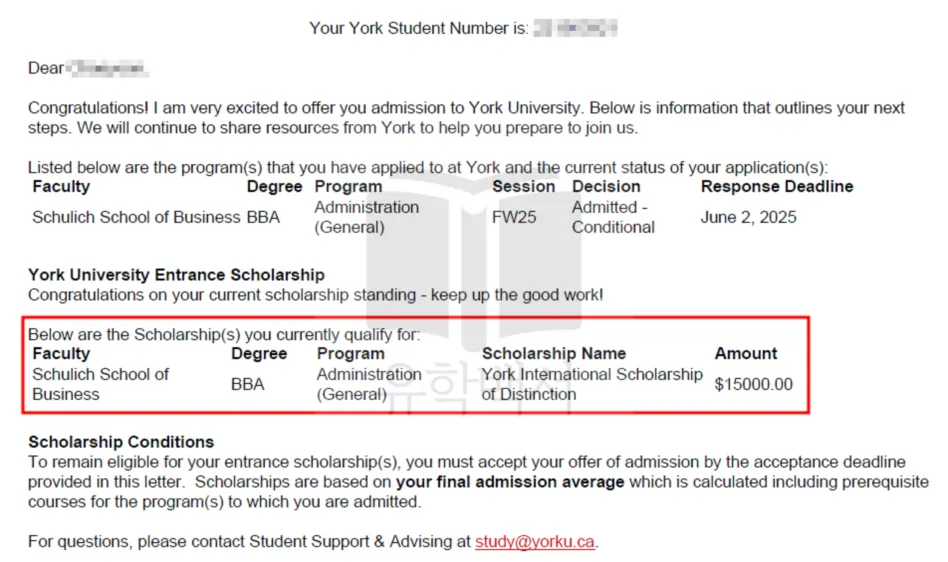Click the Congratulations opening paragraph
Image resolution: width=948 pixels, height=562 pixels.
pos(466,118)
